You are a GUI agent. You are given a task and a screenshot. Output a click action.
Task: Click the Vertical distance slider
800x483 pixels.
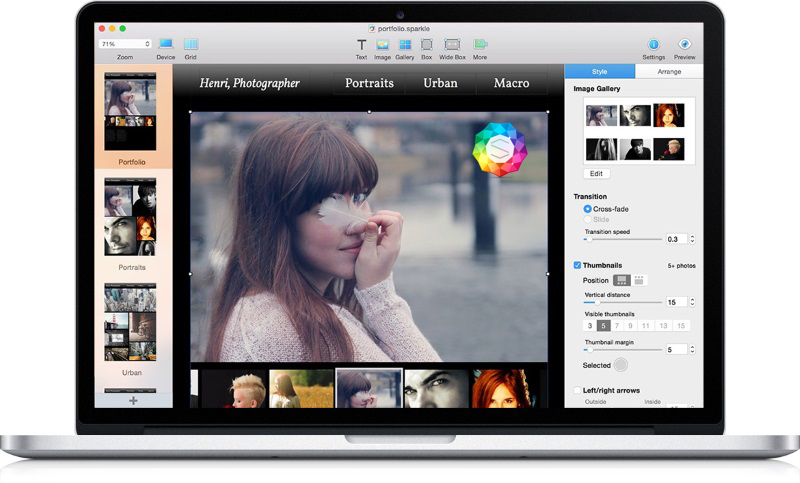coord(622,302)
